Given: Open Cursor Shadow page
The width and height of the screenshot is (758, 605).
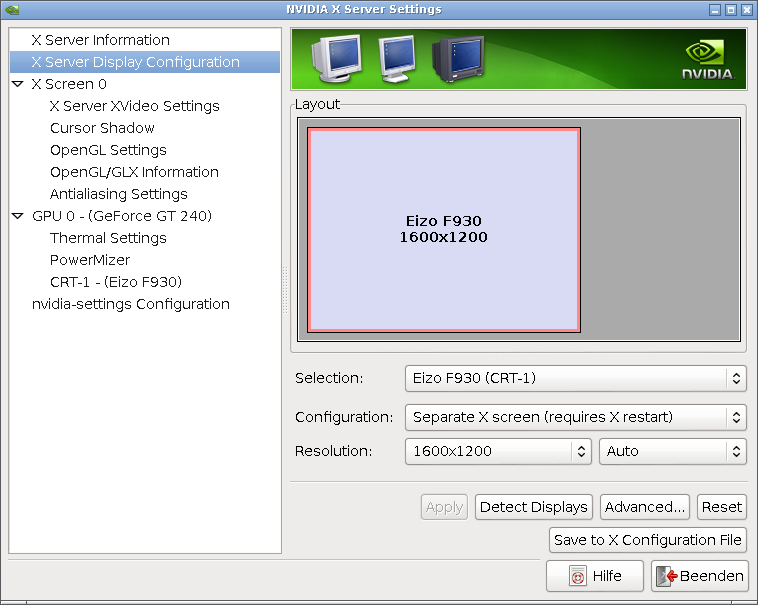Looking at the screenshot, I should pos(102,128).
